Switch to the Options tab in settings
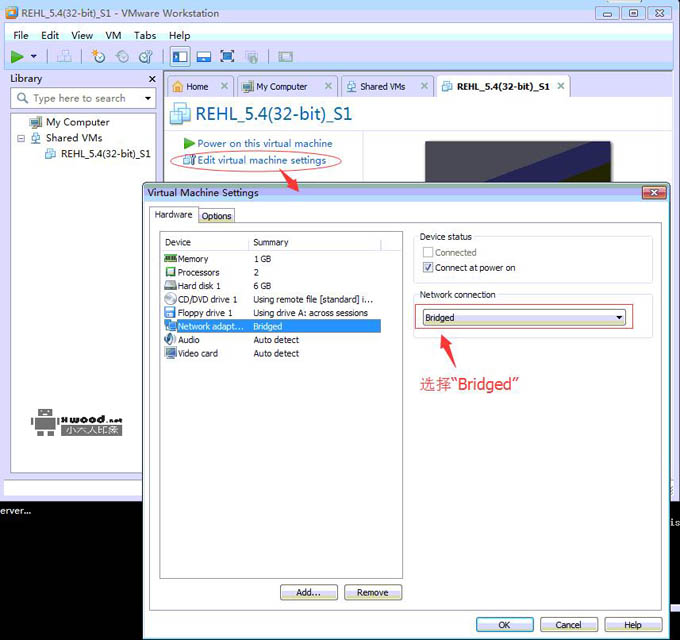 coord(216,216)
